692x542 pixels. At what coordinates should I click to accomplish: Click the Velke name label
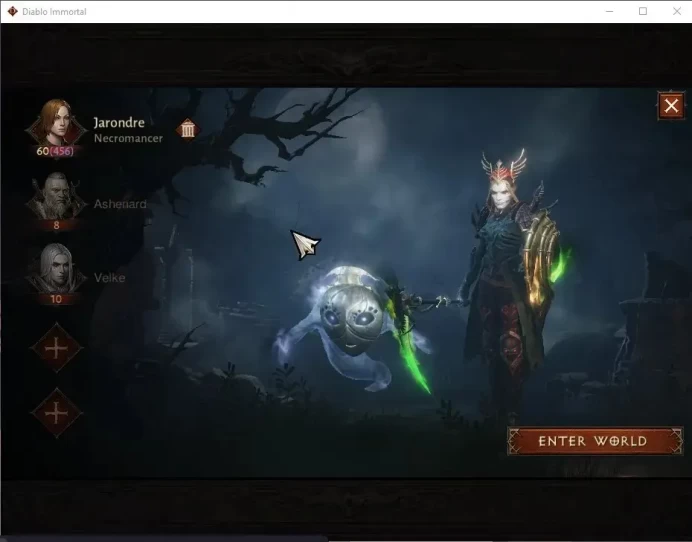(109, 278)
